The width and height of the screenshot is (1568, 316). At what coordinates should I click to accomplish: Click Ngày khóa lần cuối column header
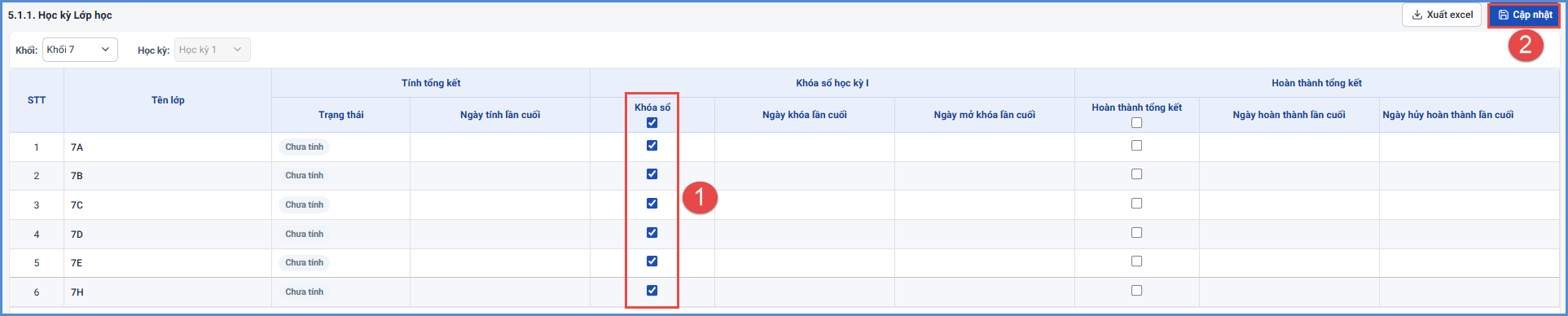pyautogui.click(x=805, y=115)
